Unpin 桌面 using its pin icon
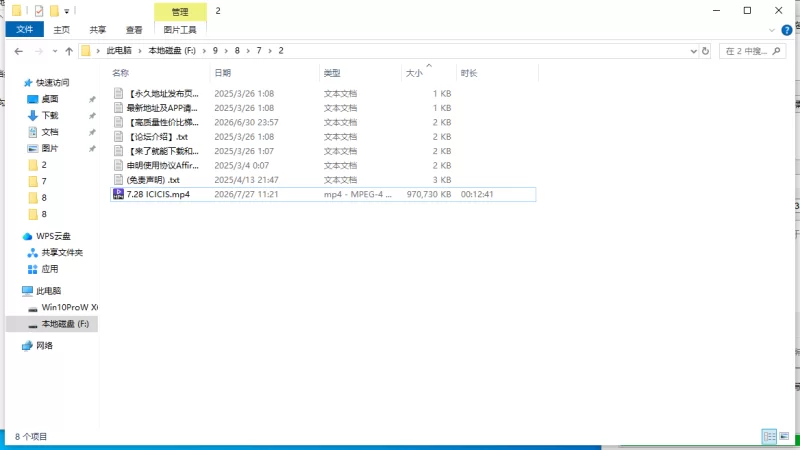Viewport: 800px width, 450px height. click(x=92, y=99)
